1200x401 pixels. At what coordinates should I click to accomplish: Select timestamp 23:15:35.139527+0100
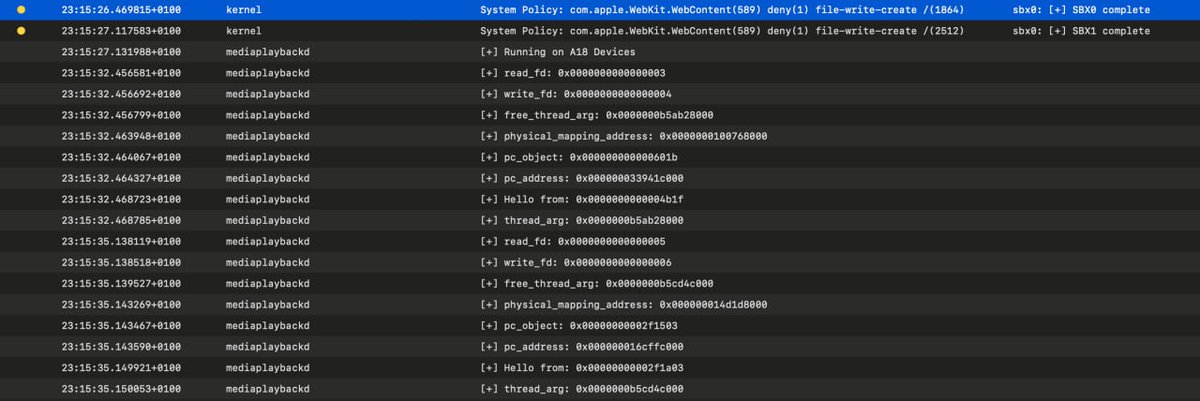point(121,283)
